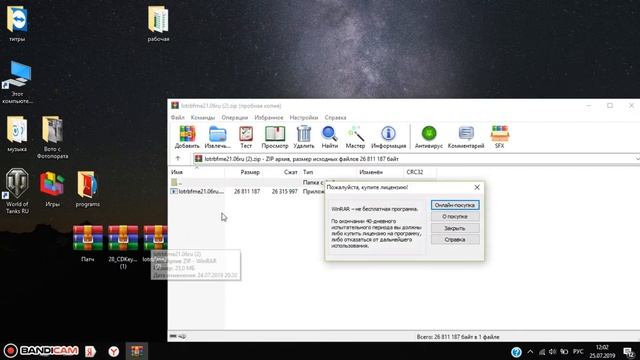640x360 pixels.
Task: Click the Найти magnifier icon
Action: (x=329, y=137)
